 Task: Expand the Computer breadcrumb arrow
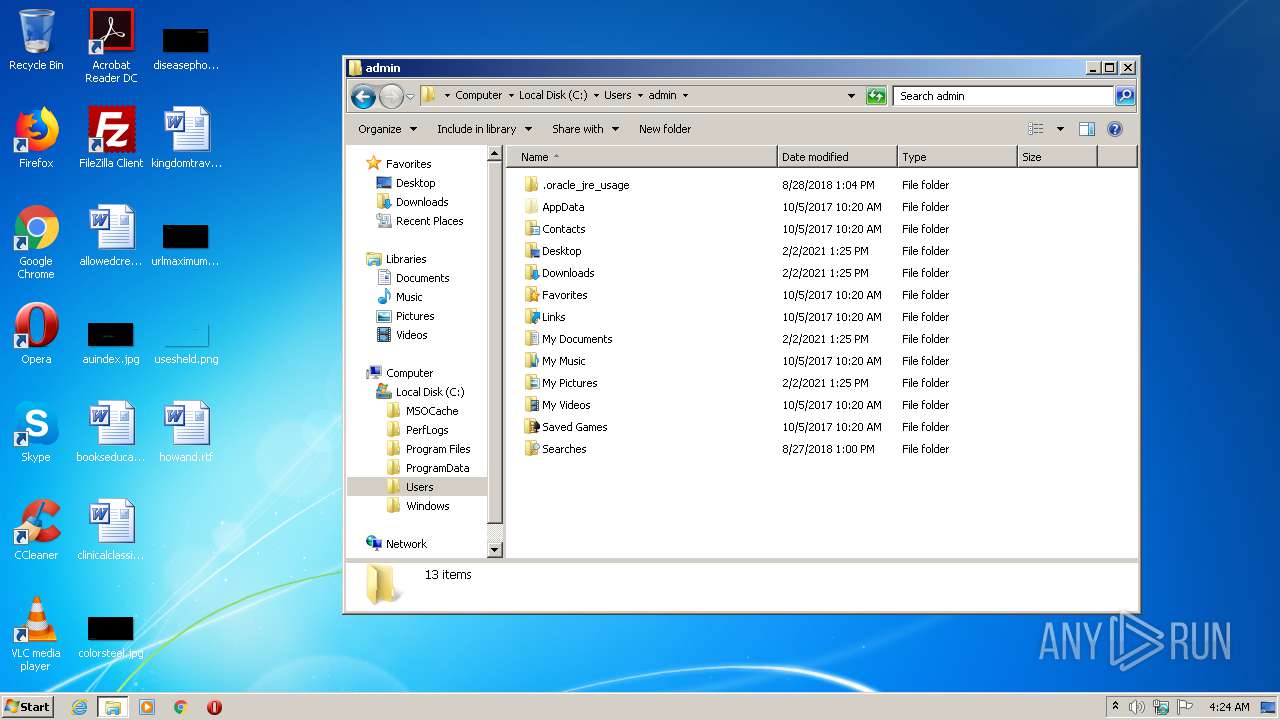(511, 96)
